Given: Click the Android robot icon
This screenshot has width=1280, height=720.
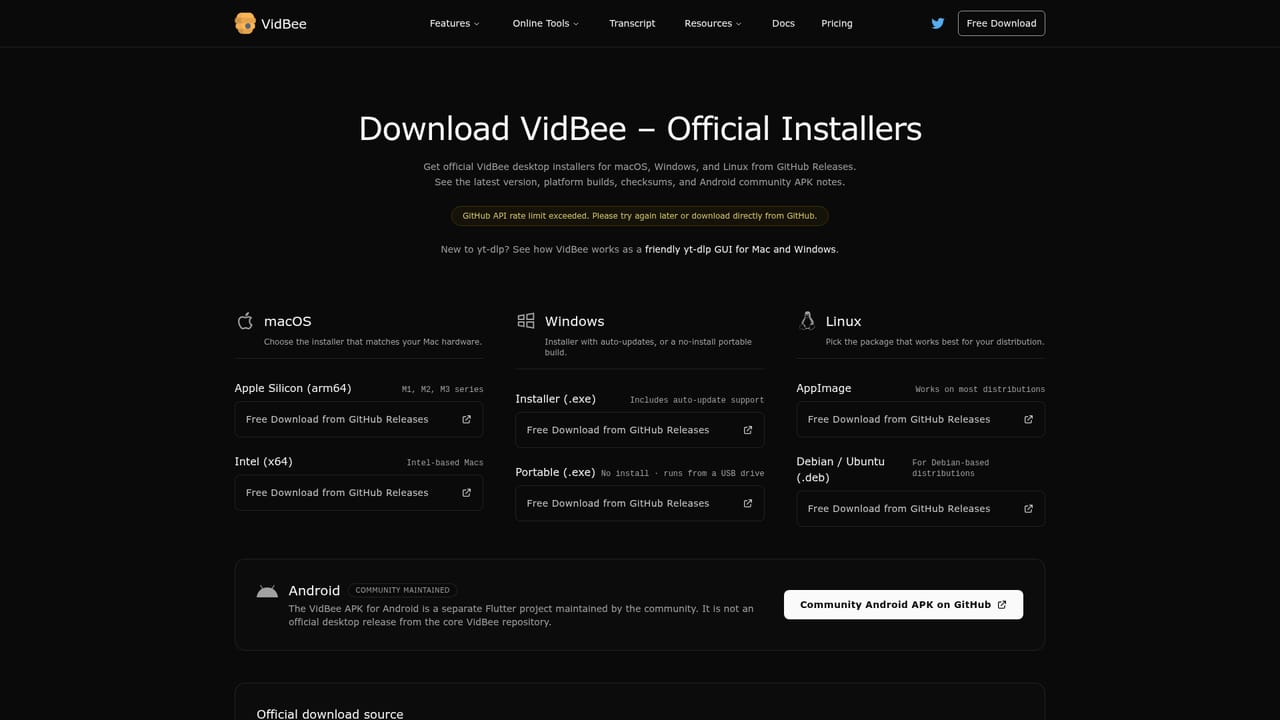Looking at the screenshot, I should tap(267, 591).
